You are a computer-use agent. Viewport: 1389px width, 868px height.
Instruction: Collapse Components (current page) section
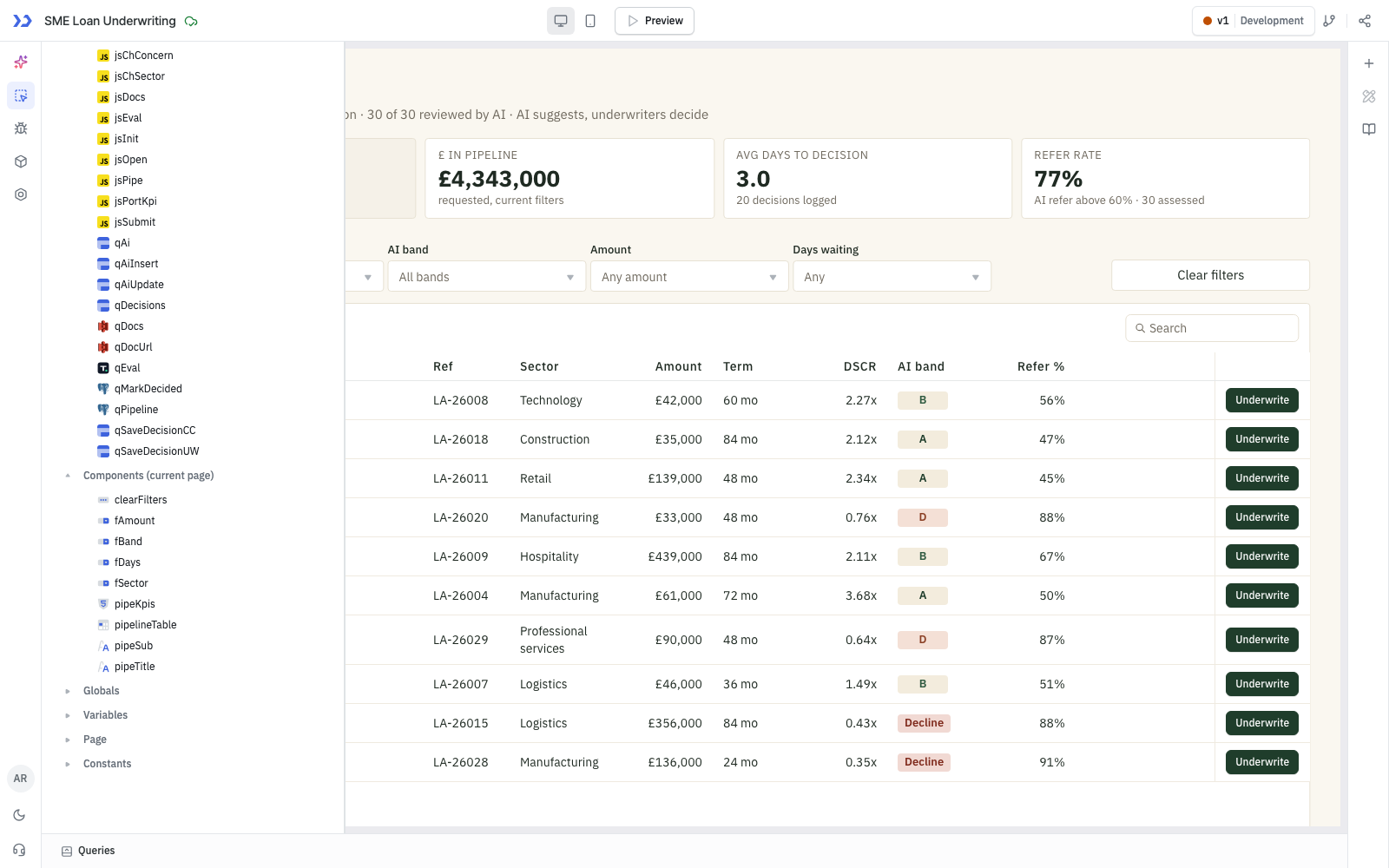click(68, 476)
